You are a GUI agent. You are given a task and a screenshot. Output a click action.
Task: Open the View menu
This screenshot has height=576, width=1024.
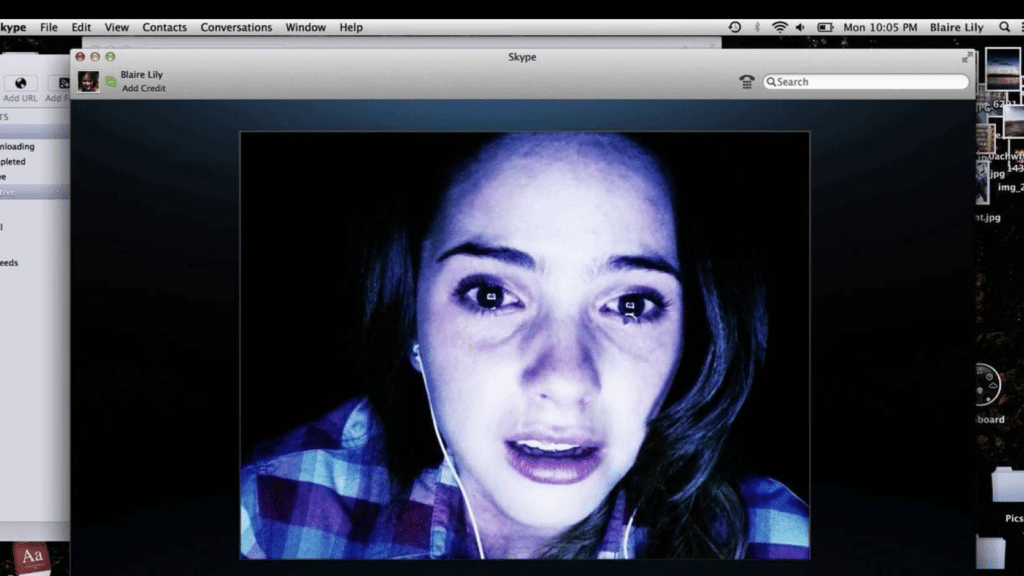pyautogui.click(x=117, y=27)
